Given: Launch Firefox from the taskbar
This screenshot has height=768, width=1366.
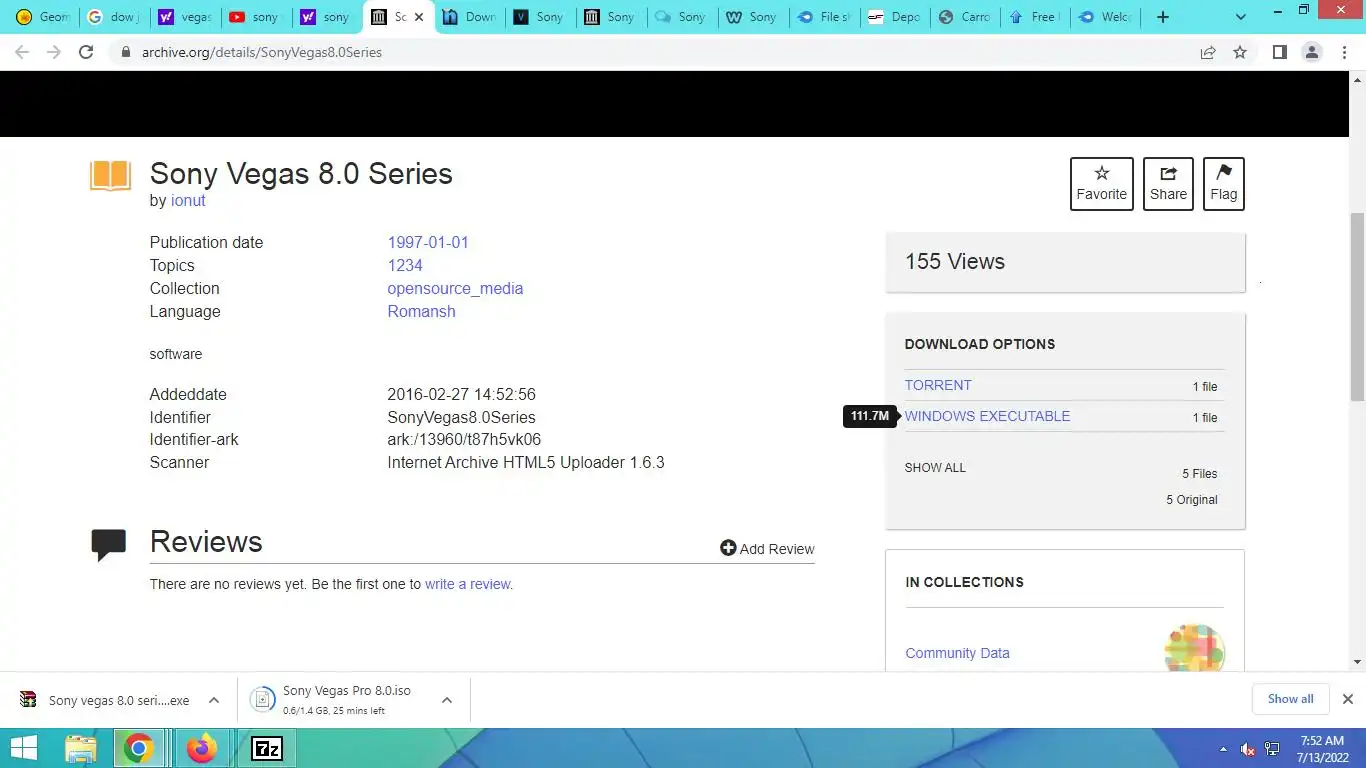Looking at the screenshot, I should click(x=202, y=748).
